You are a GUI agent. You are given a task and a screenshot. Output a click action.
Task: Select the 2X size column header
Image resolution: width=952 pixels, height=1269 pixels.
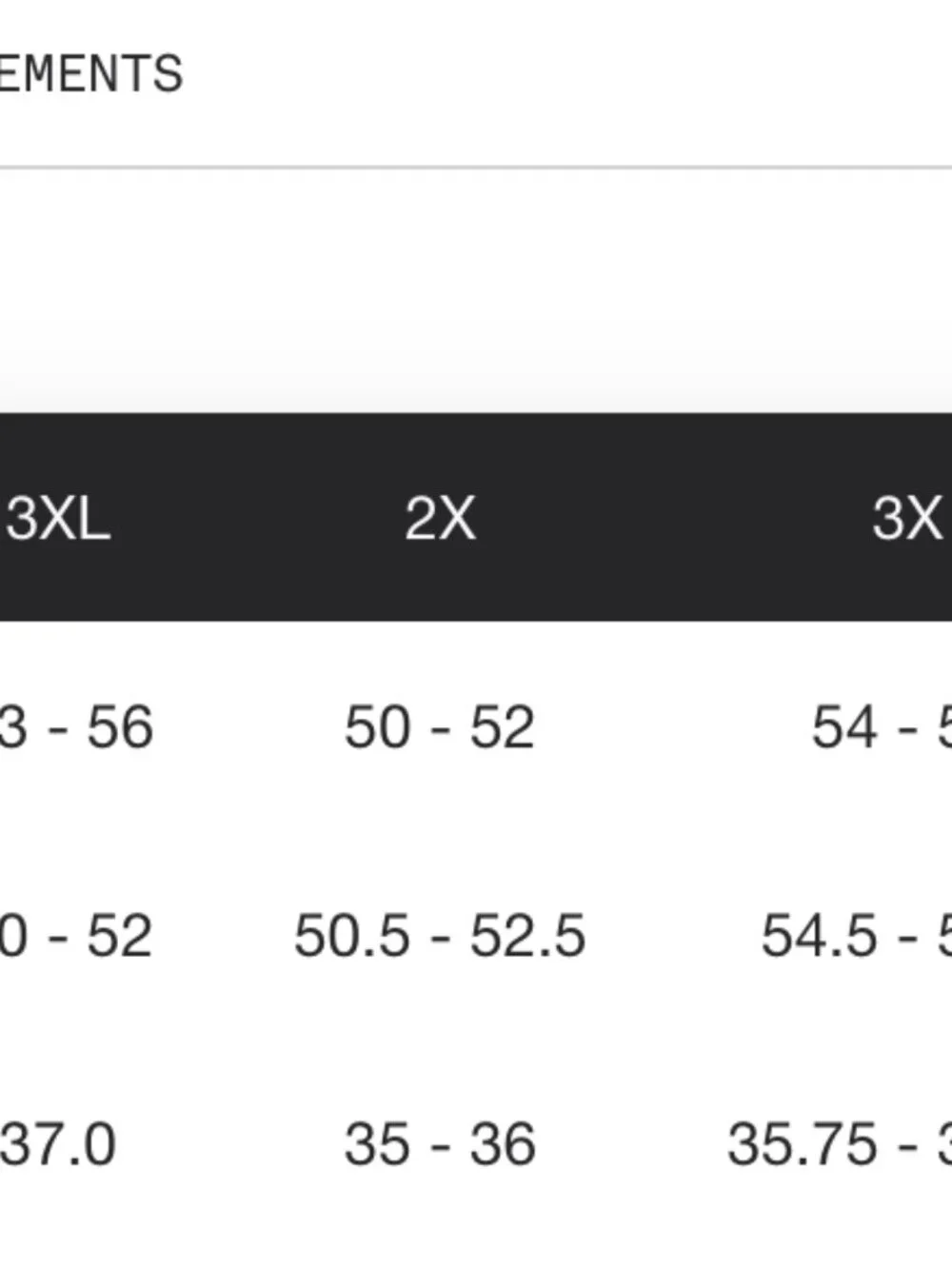point(440,519)
